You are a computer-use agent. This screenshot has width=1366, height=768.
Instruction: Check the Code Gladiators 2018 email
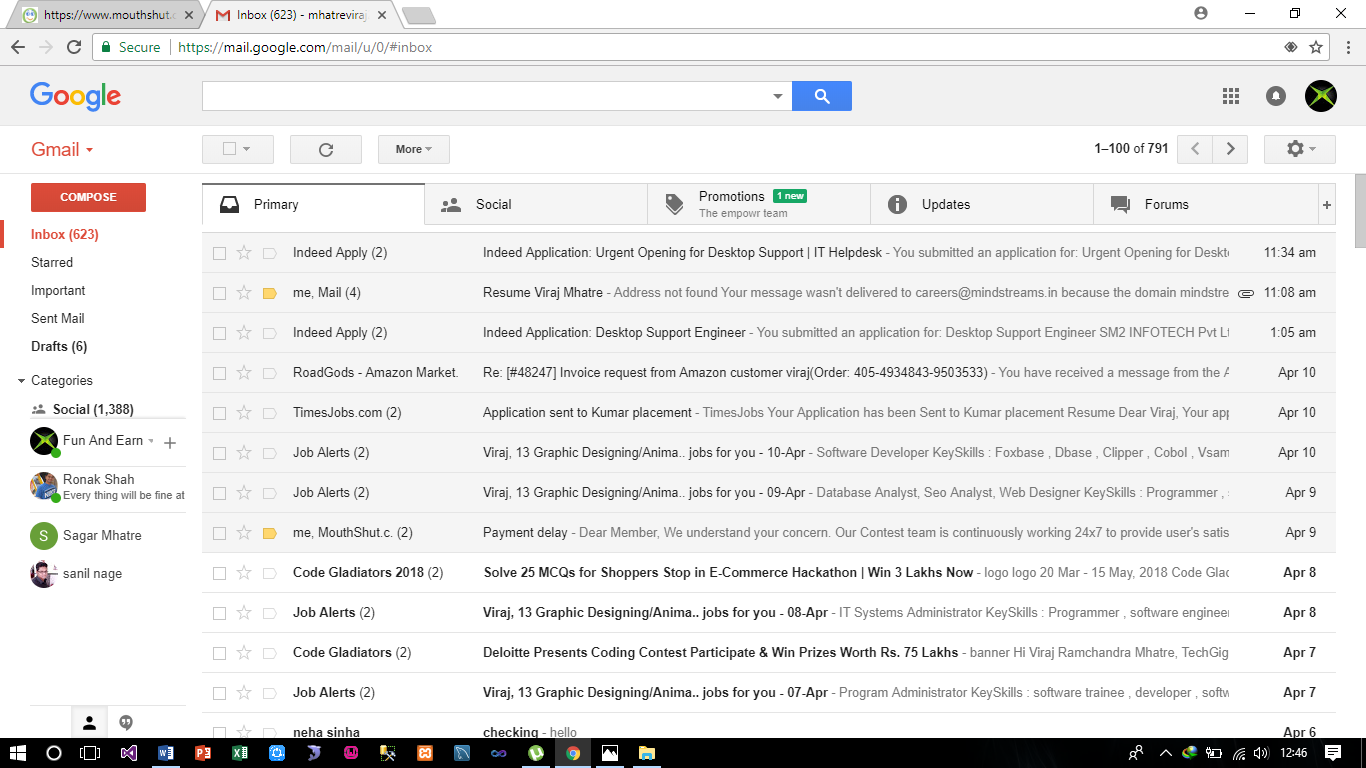pos(220,573)
